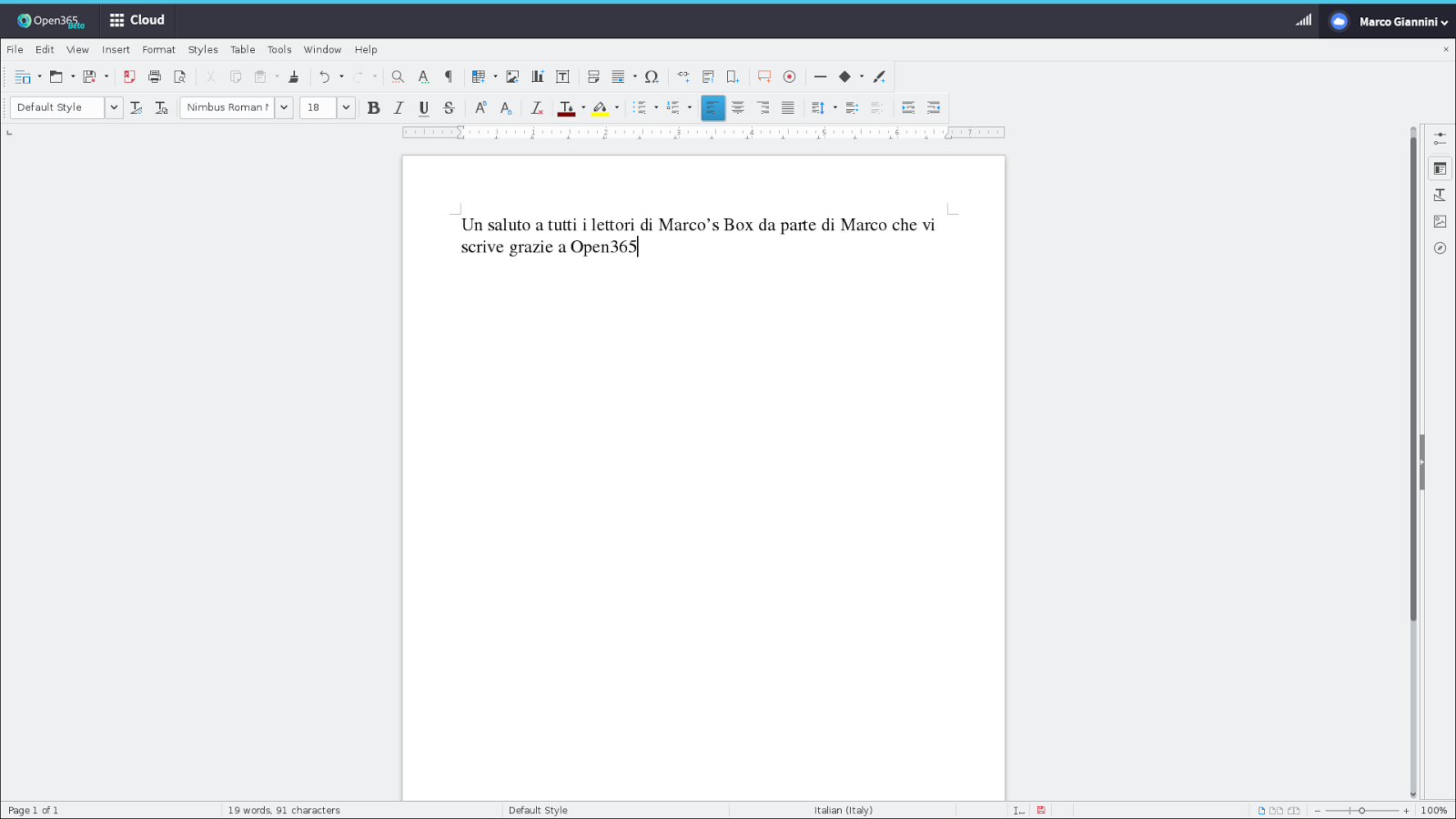Image resolution: width=1456 pixels, height=819 pixels.
Task: Open Print Preview
Action: [x=180, y=77]
